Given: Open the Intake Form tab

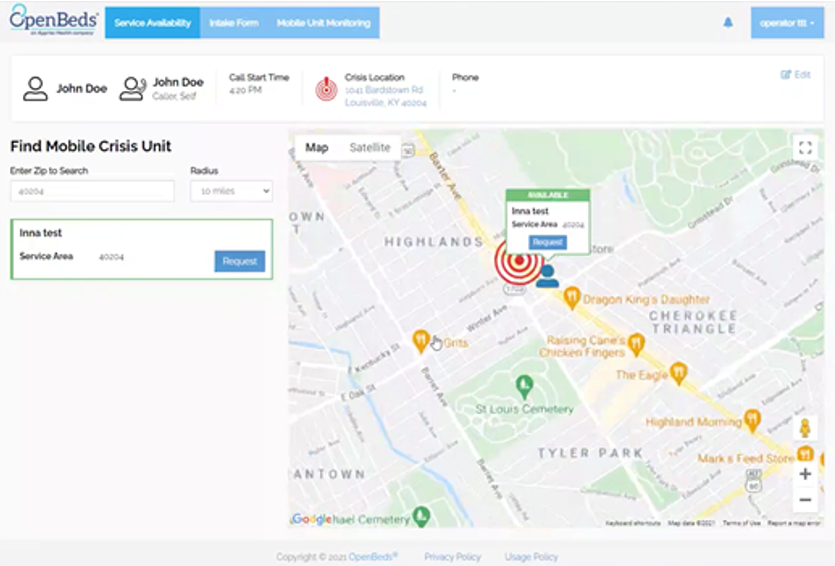Looking at the screenshot, I should [x=233, y=23].
